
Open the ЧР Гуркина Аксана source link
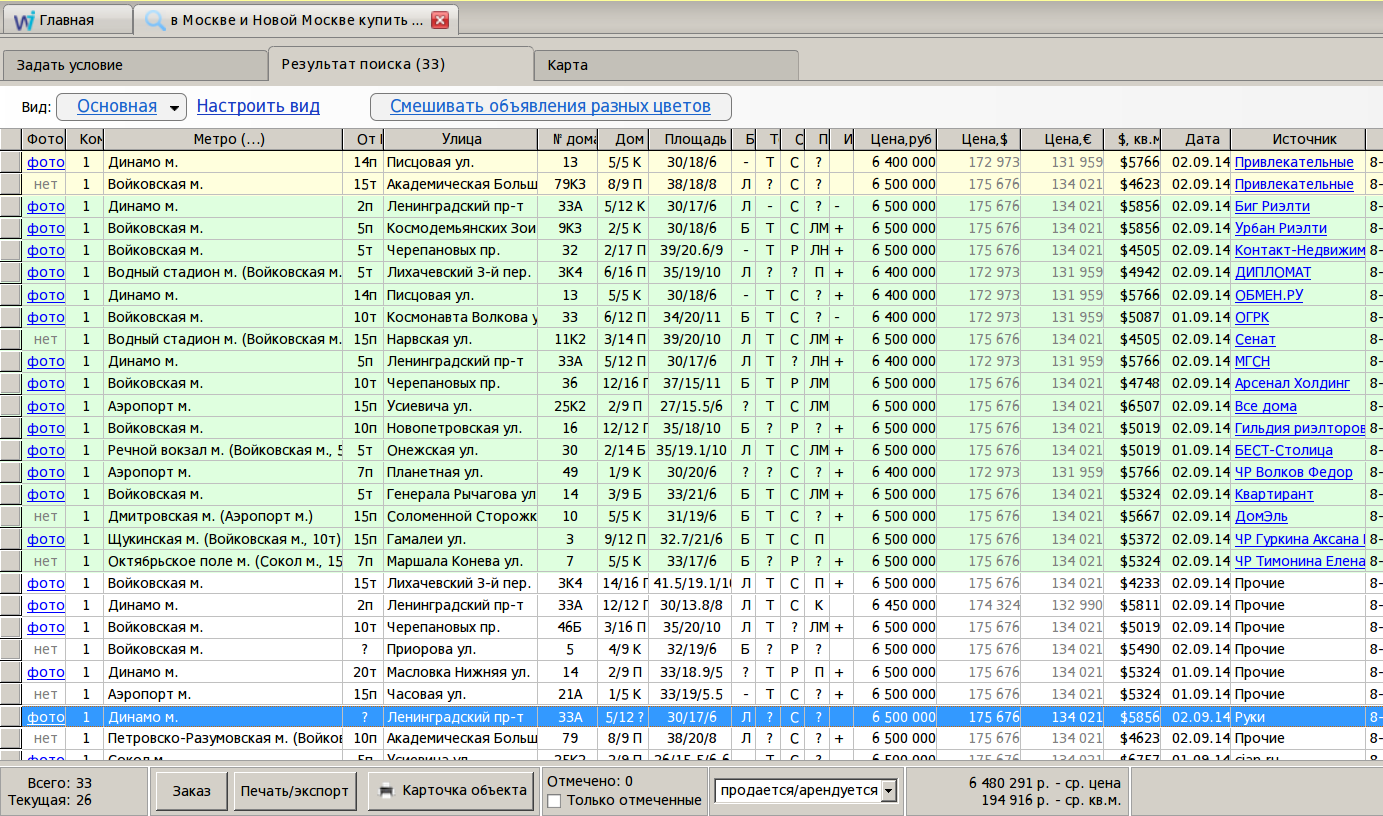click(x=1300, y=539)
